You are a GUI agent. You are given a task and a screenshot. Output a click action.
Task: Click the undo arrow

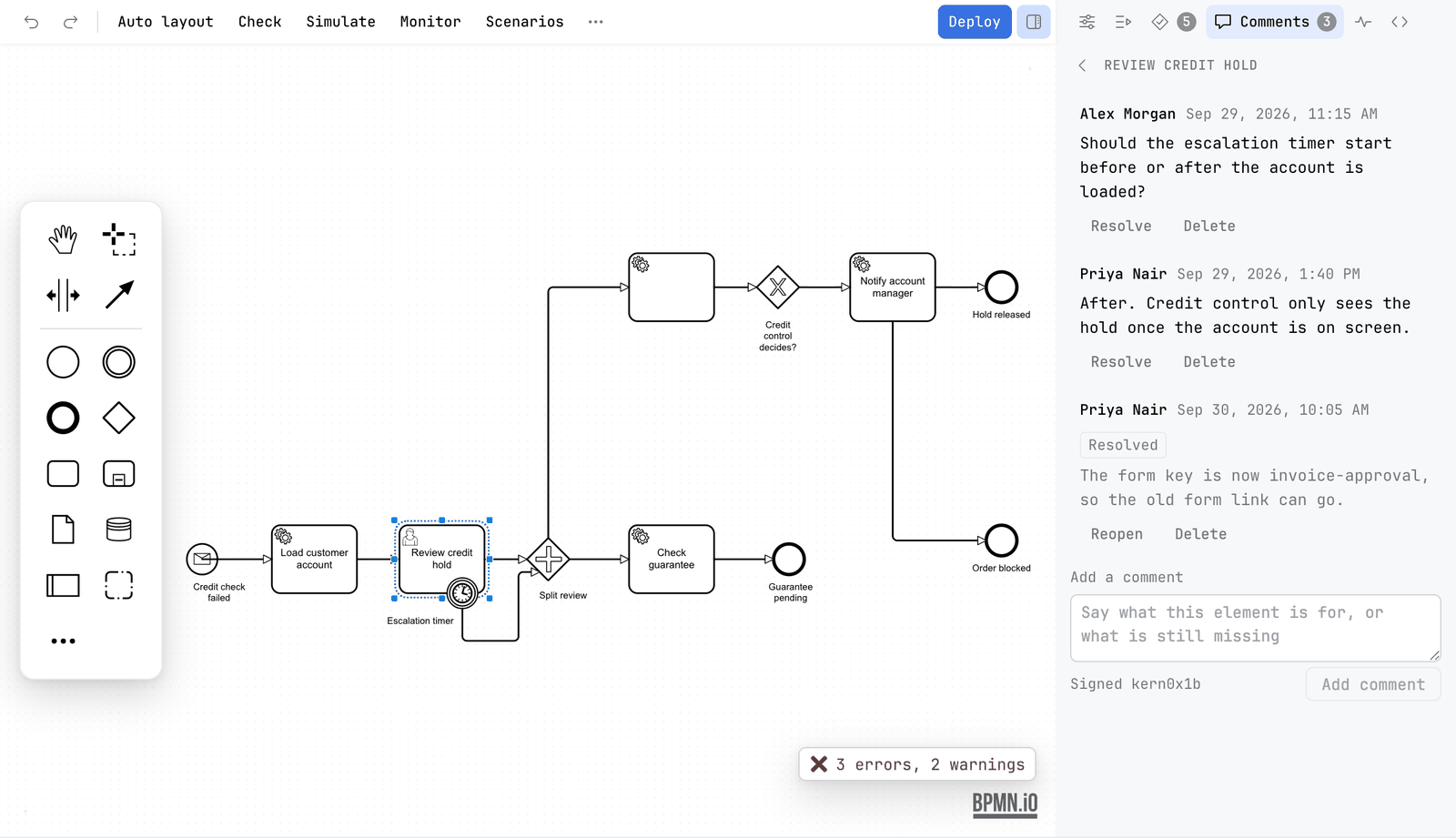32,22
